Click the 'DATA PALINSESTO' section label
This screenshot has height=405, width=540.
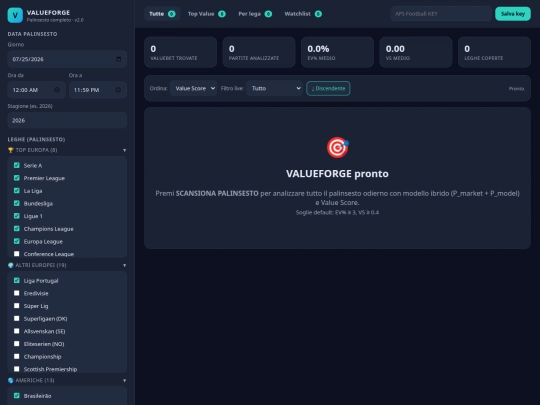32,34
